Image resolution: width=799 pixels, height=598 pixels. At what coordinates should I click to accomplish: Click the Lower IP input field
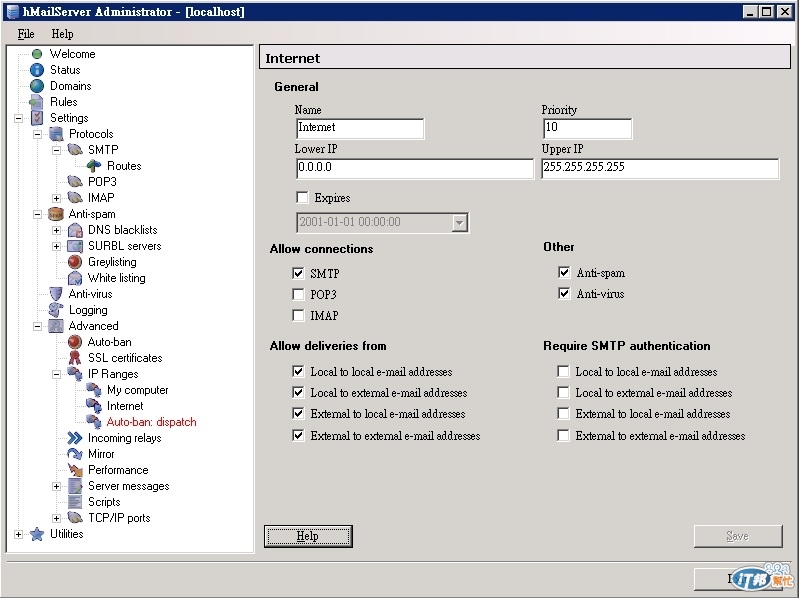[415, 168]
